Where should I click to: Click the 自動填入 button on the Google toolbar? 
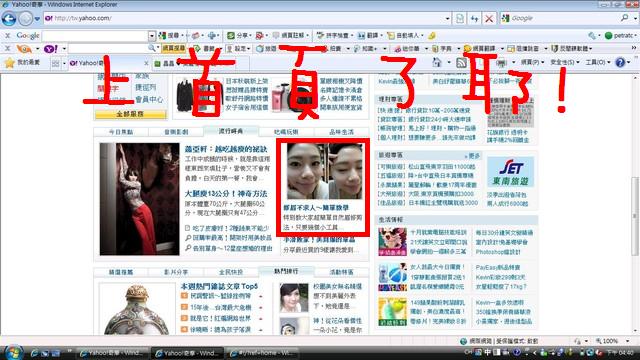point(405,36)
